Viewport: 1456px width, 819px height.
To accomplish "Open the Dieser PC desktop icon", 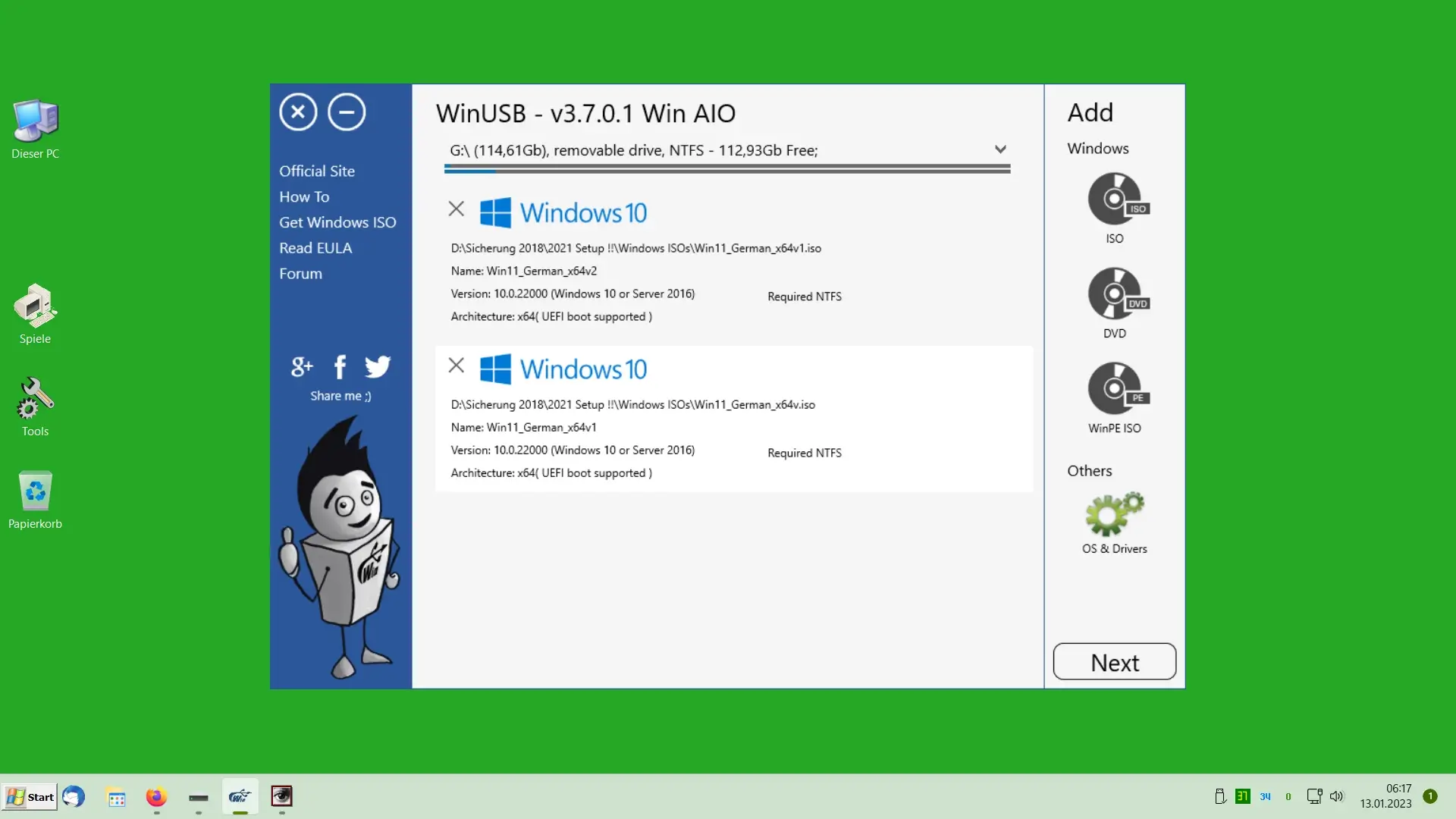I will 35,129.
